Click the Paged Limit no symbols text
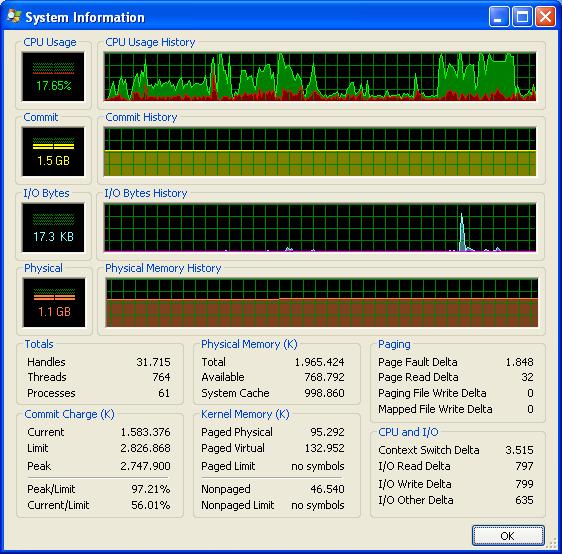Viewport: 562px width, 554px height. (x=318, y=466)
